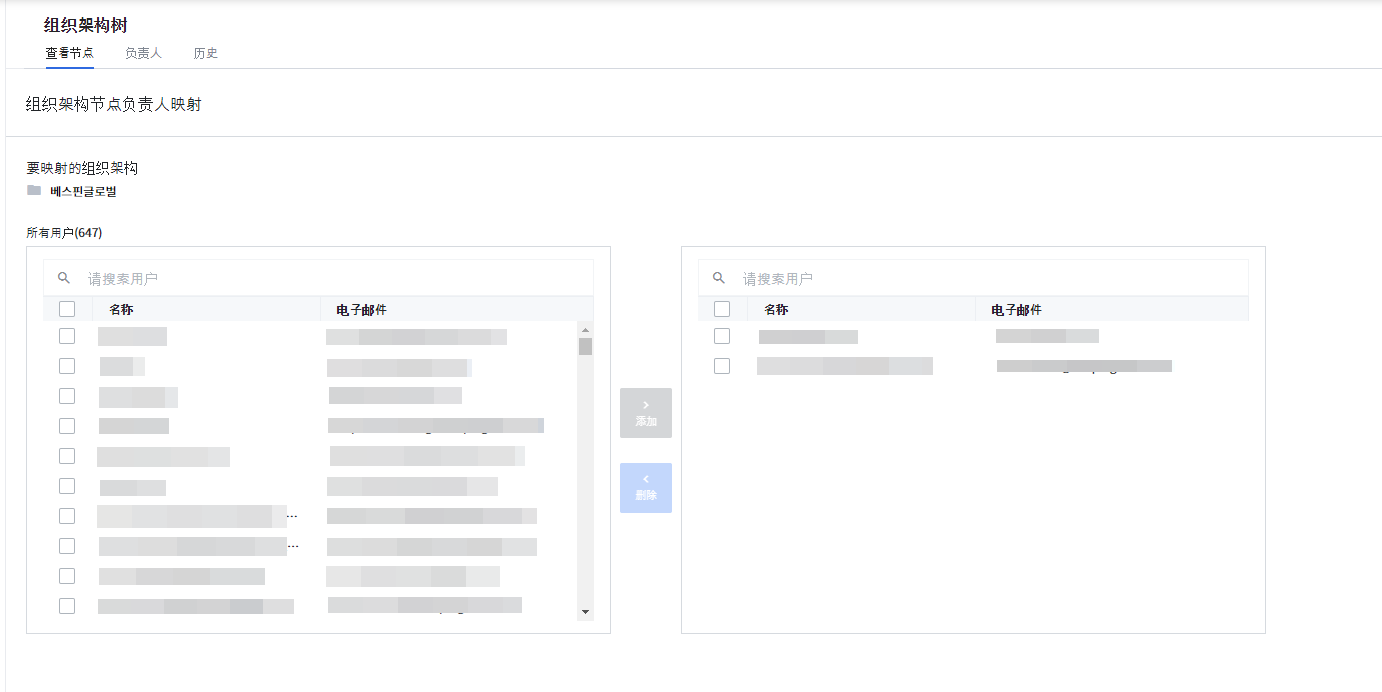Switch to the 负责人 tab
1382x692 pixels.
pyautogui.click(x=143, y=53)
